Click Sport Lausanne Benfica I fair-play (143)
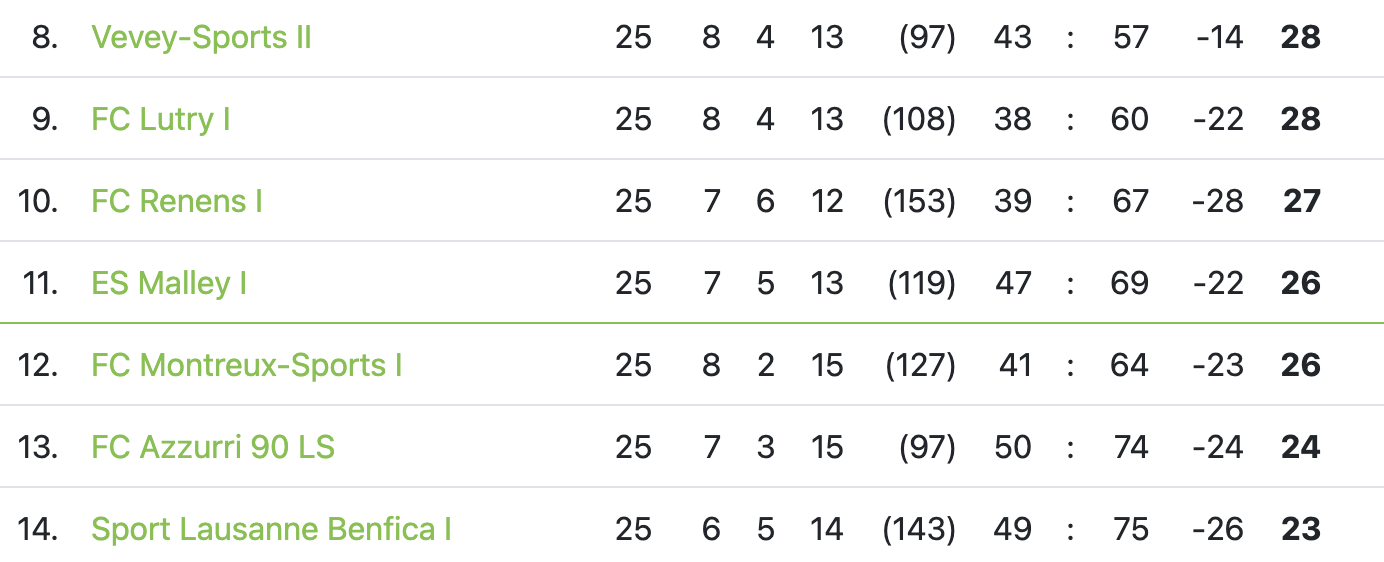1384x562 pixels. pyautogui.click(x=919, y=530)
